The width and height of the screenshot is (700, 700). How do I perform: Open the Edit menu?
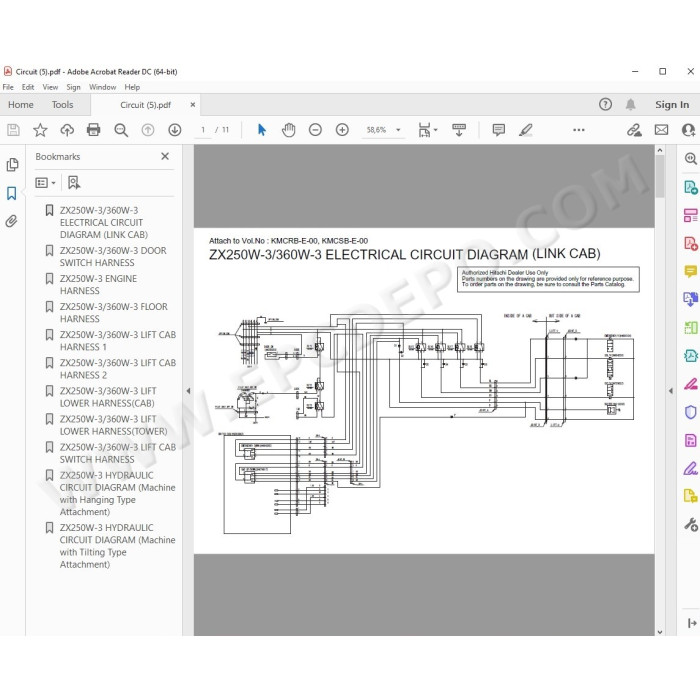pos(28,87)
